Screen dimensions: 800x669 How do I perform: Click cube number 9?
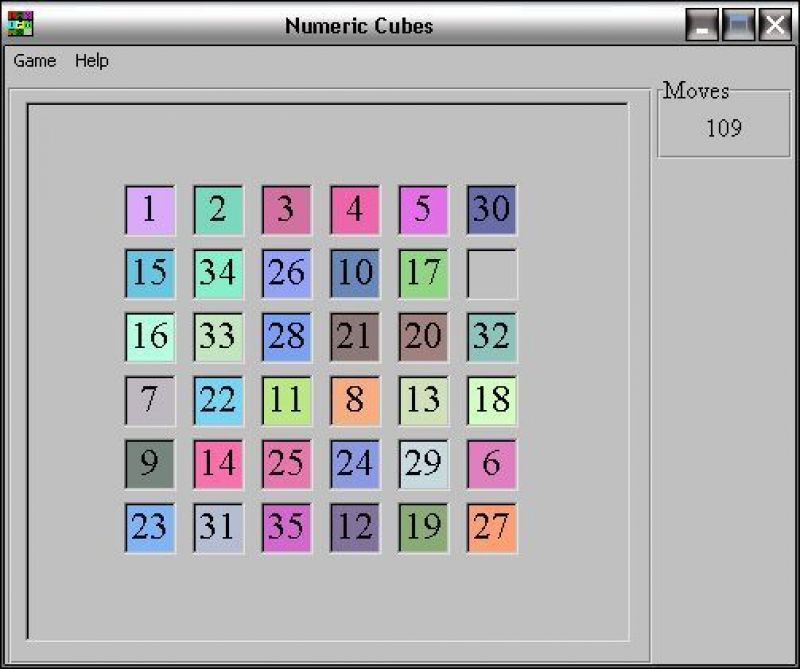pyautogui.click(x=150, y=465)
